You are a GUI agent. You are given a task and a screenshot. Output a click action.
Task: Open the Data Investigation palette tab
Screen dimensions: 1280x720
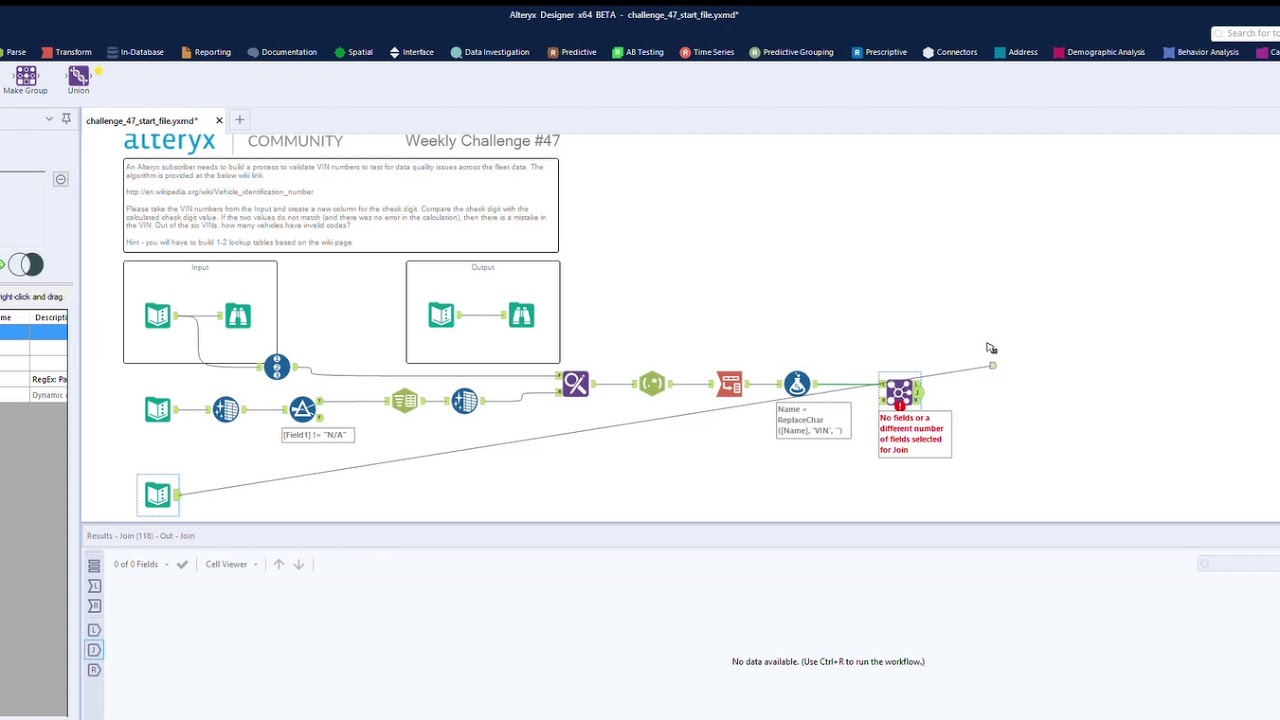(490, 52)
